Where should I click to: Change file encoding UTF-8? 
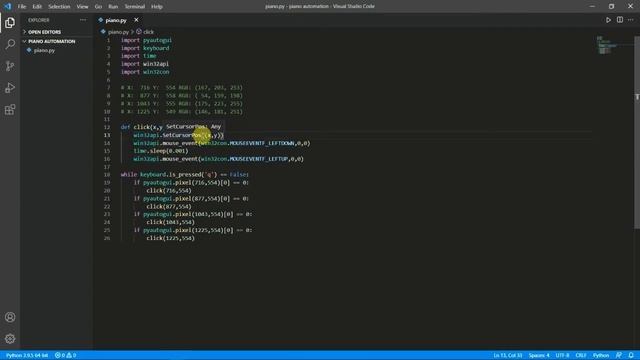tap(562, 355)
